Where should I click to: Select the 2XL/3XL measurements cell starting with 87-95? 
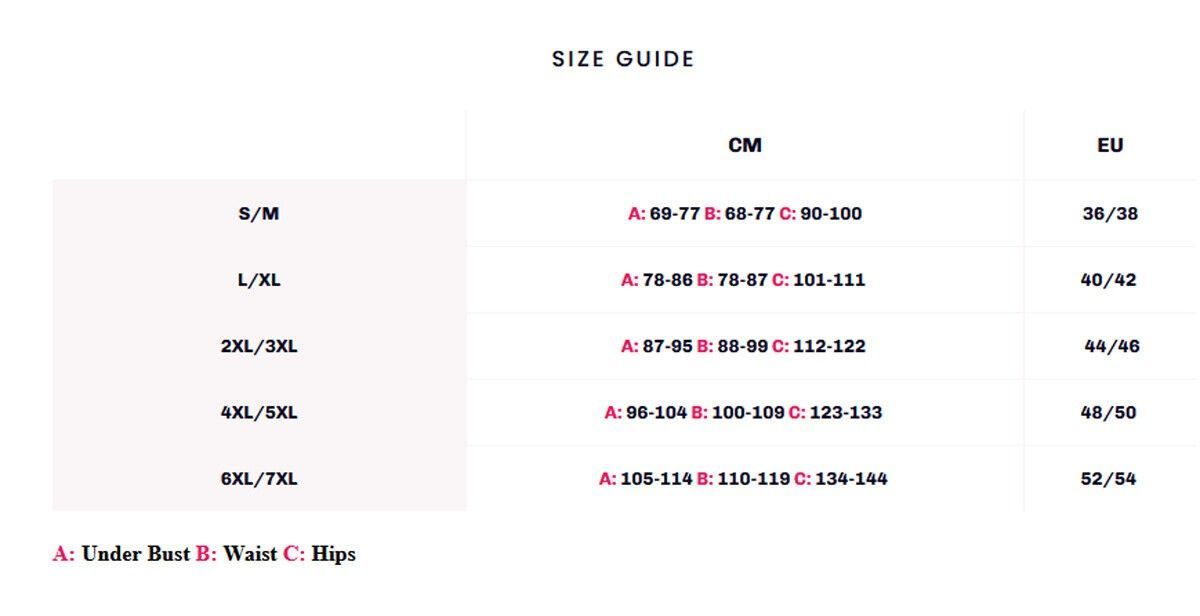point(743,346)
